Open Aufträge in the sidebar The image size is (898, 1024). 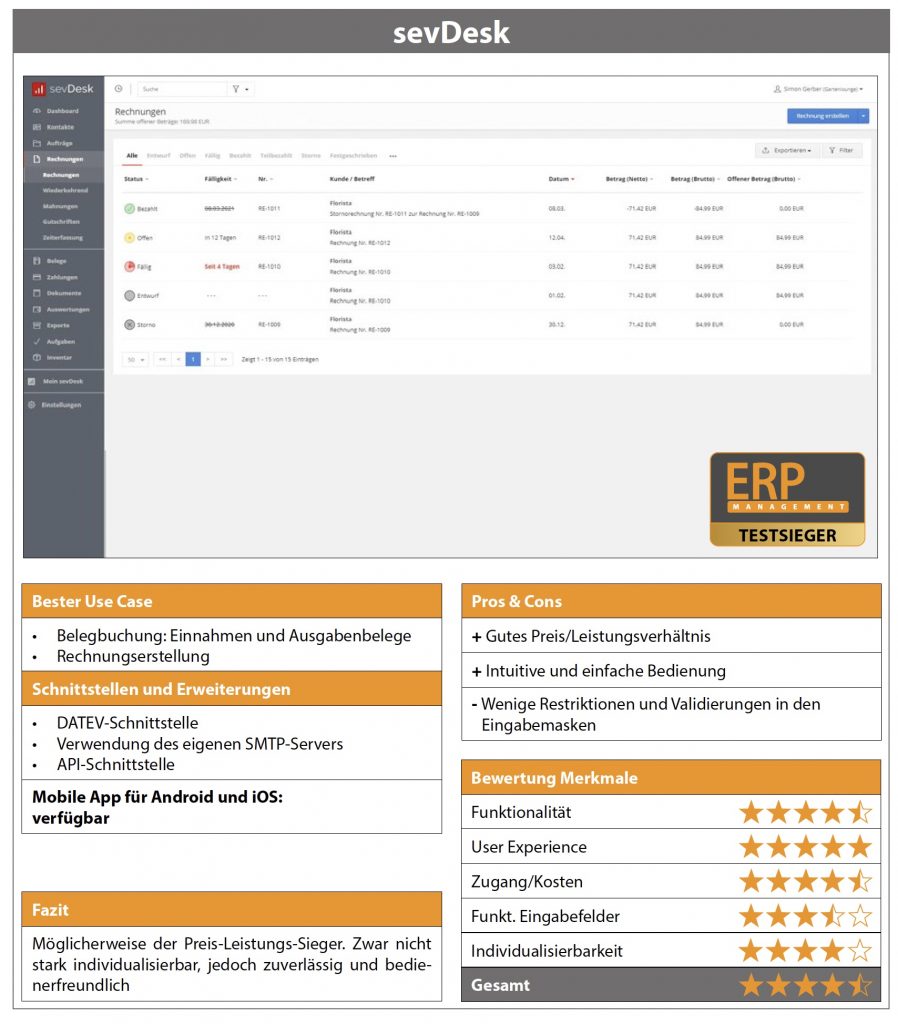(x=59, y=143)
